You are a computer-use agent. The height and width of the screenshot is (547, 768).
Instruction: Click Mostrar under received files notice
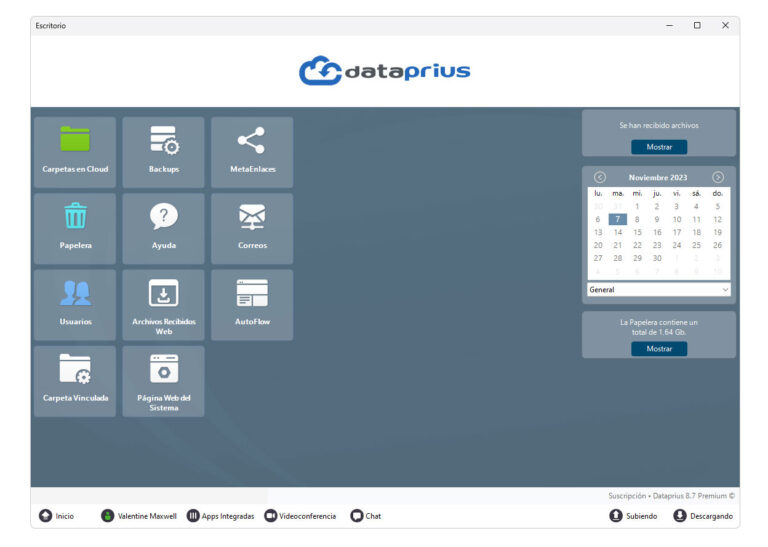tap(659, 147)
